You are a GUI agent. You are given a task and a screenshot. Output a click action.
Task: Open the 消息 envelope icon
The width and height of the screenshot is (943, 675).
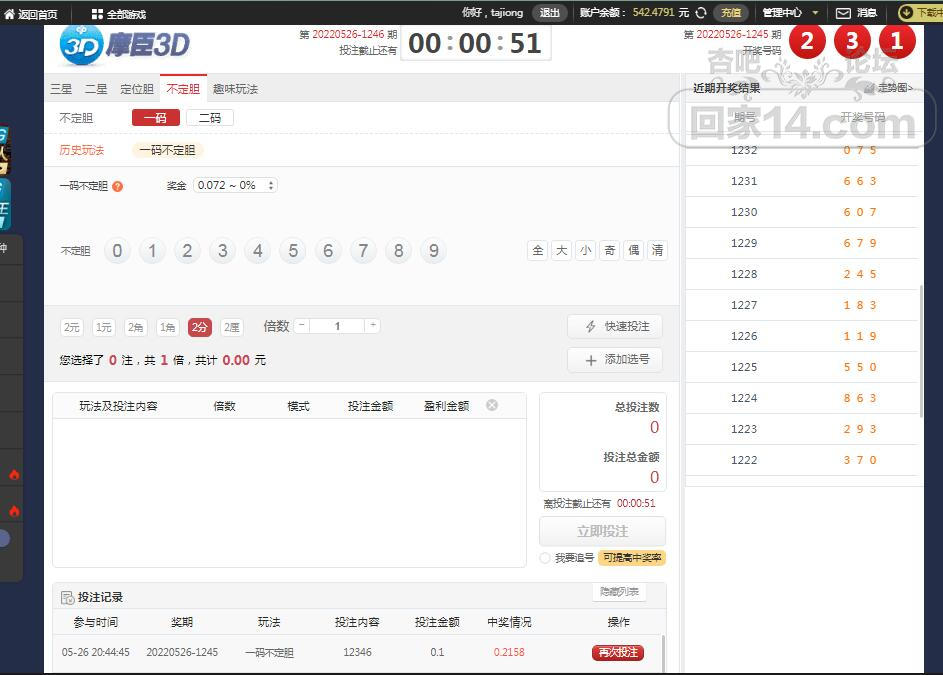[843, 13]
